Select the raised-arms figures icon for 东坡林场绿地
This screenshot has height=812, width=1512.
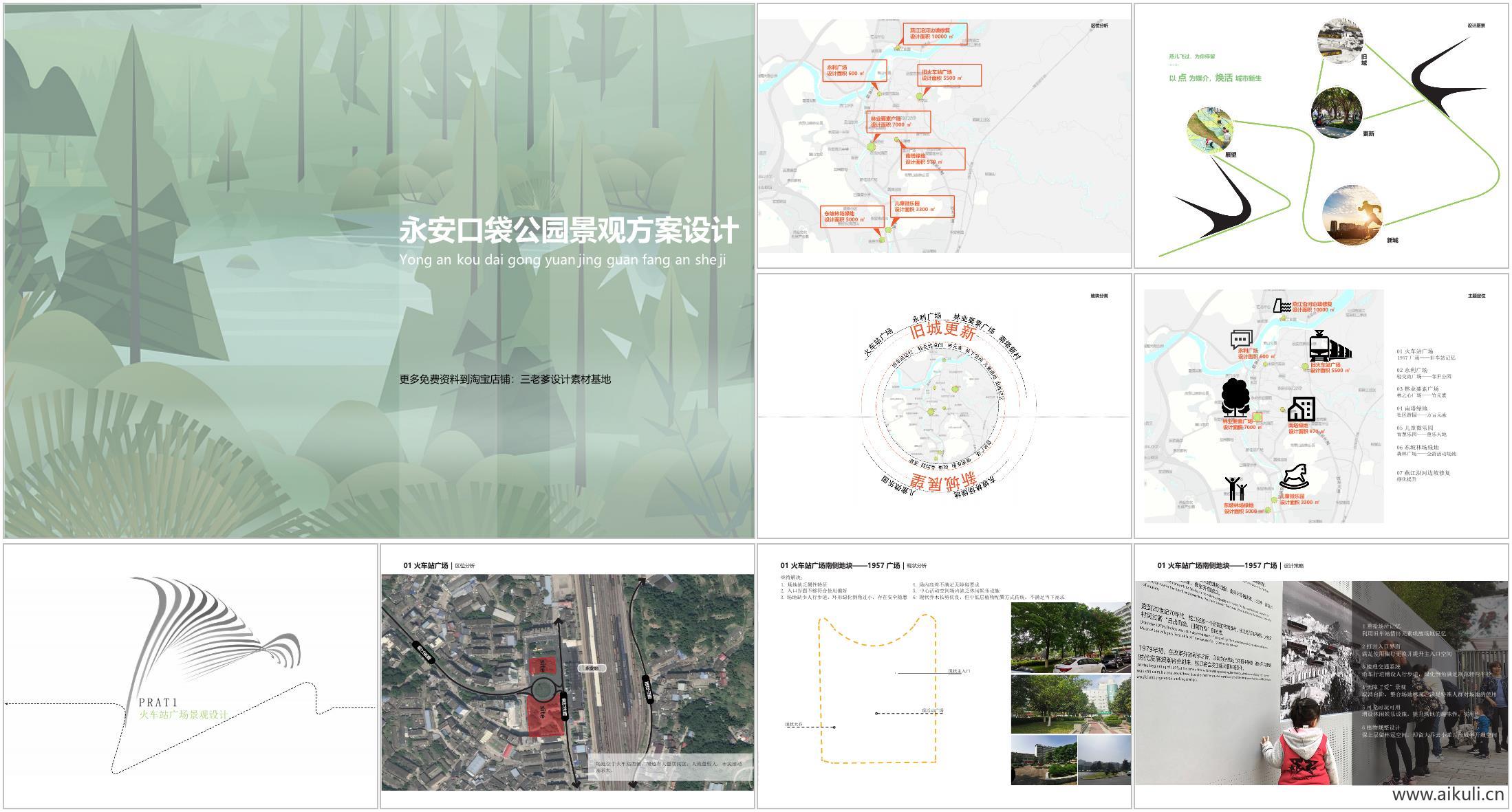[1235, 487]
